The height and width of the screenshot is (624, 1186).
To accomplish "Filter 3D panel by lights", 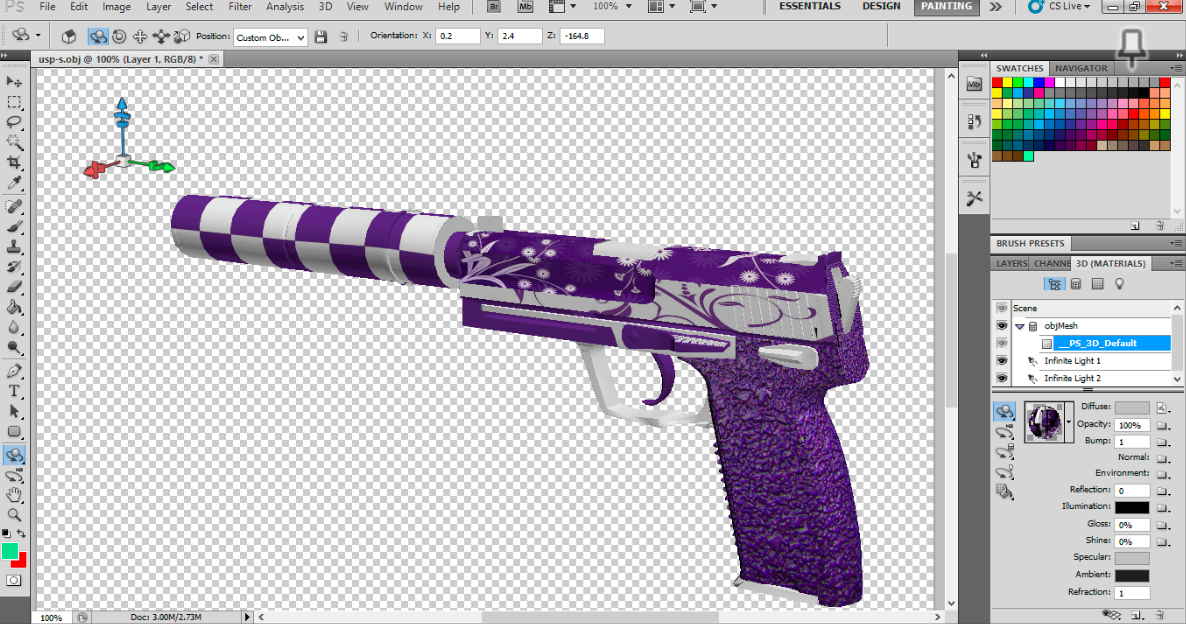I will 1119,284.
